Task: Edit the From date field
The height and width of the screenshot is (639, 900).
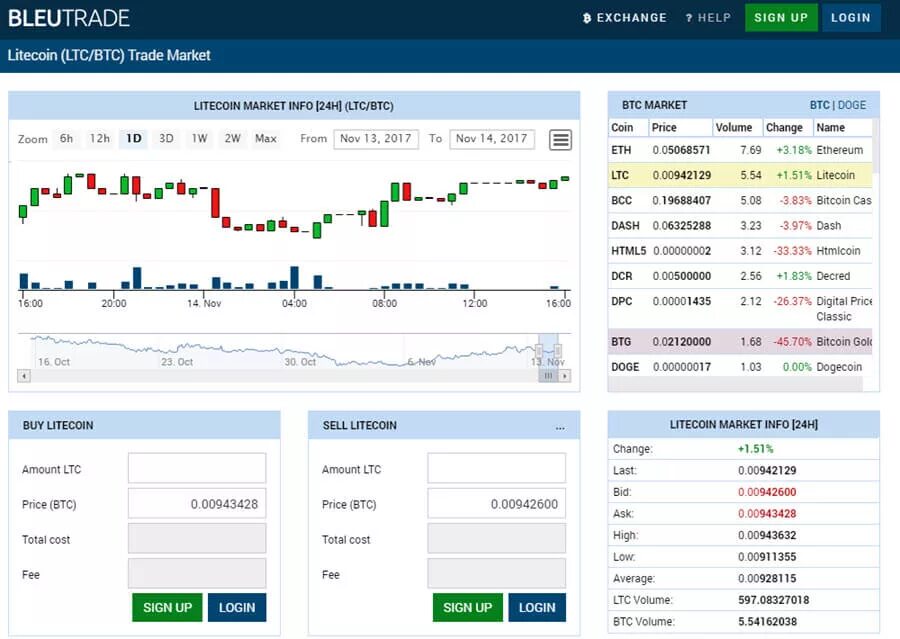Action: [376, 139]
